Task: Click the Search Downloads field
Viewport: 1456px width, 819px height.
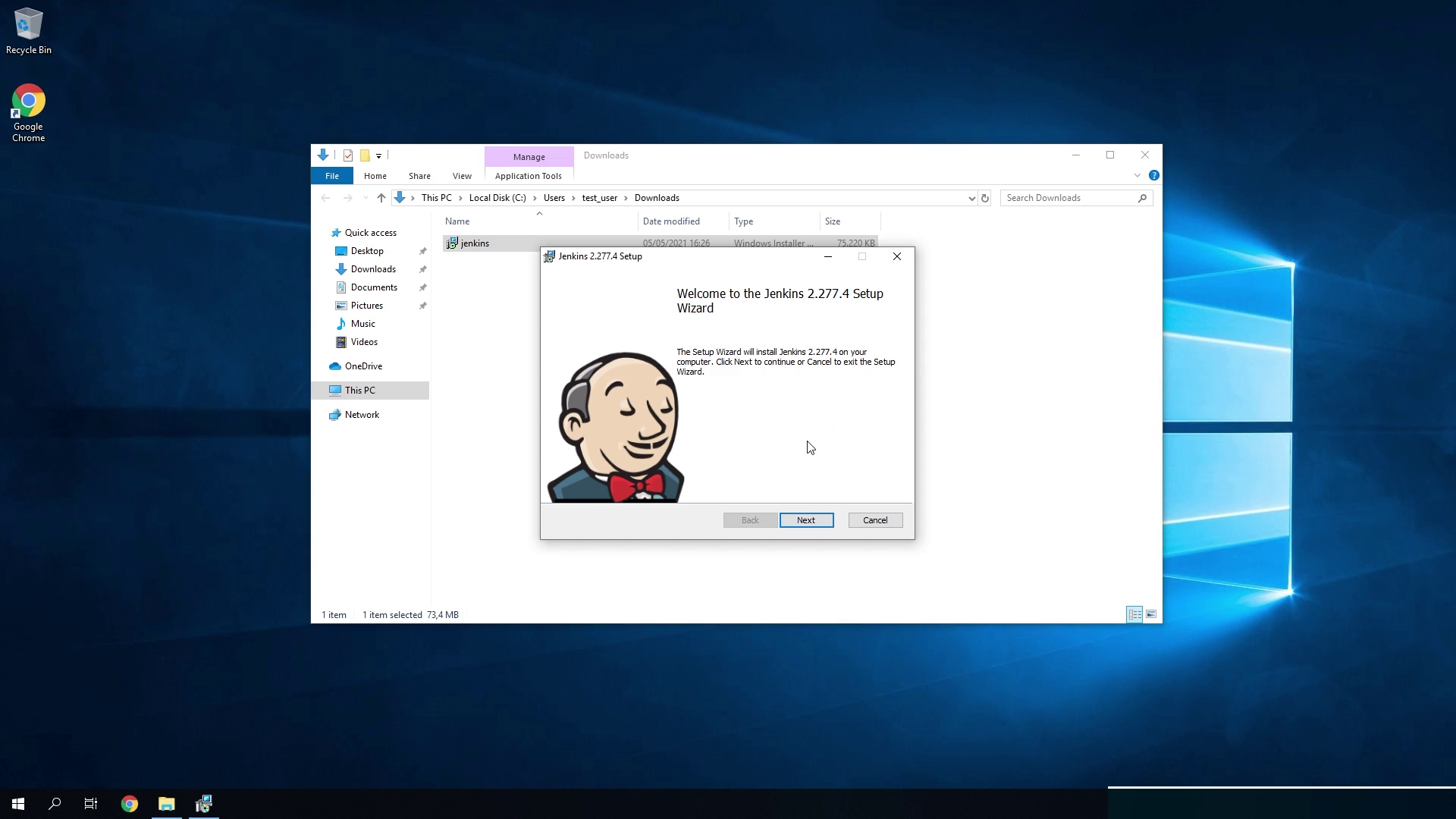Action: (1069, 198)
